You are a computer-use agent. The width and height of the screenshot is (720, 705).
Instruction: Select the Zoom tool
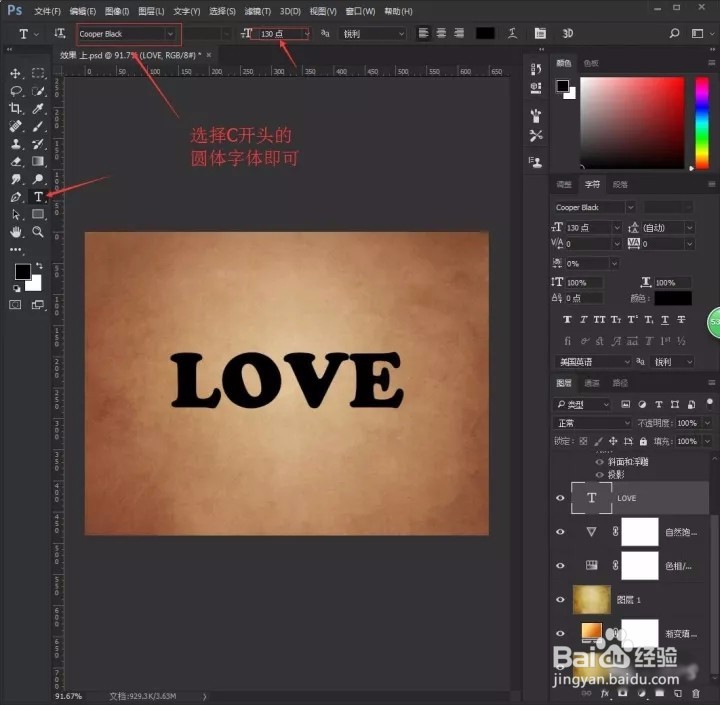[x=38, y=232]
